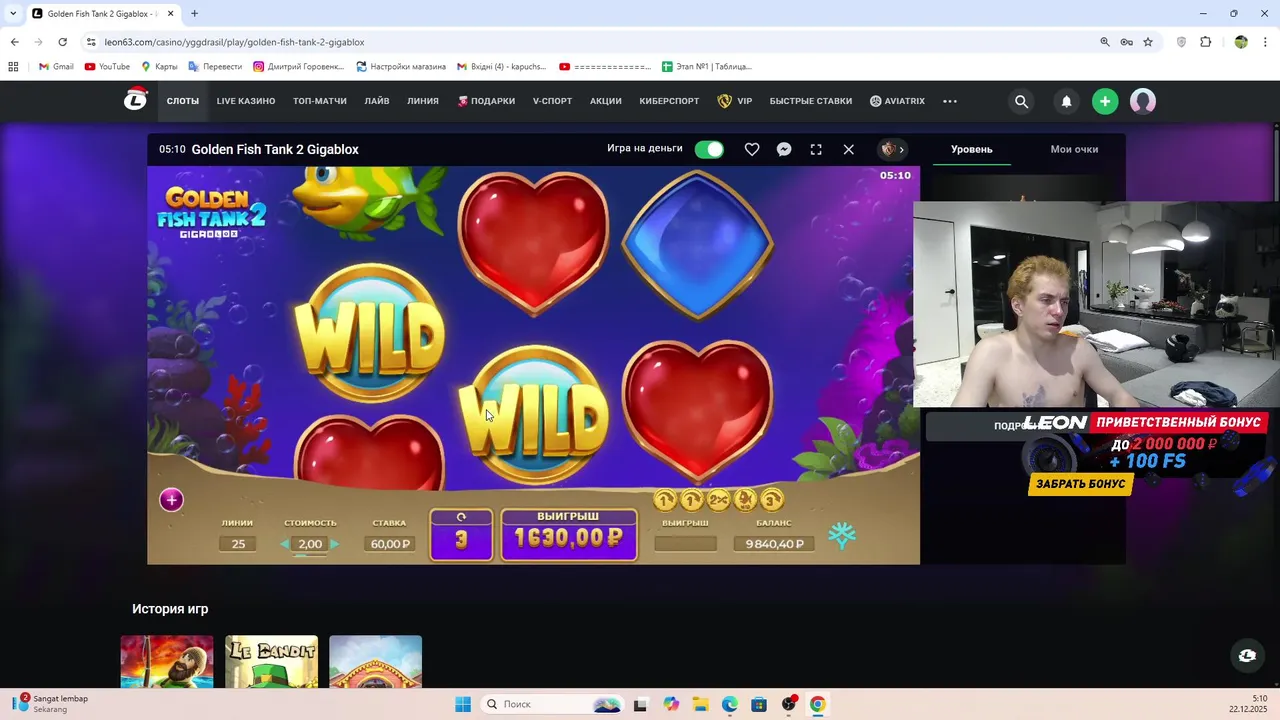1280x720 pixels.
Task: Open the Le Bandit game thumbnail
Action: pyautogui.click(x=271, y=662)
